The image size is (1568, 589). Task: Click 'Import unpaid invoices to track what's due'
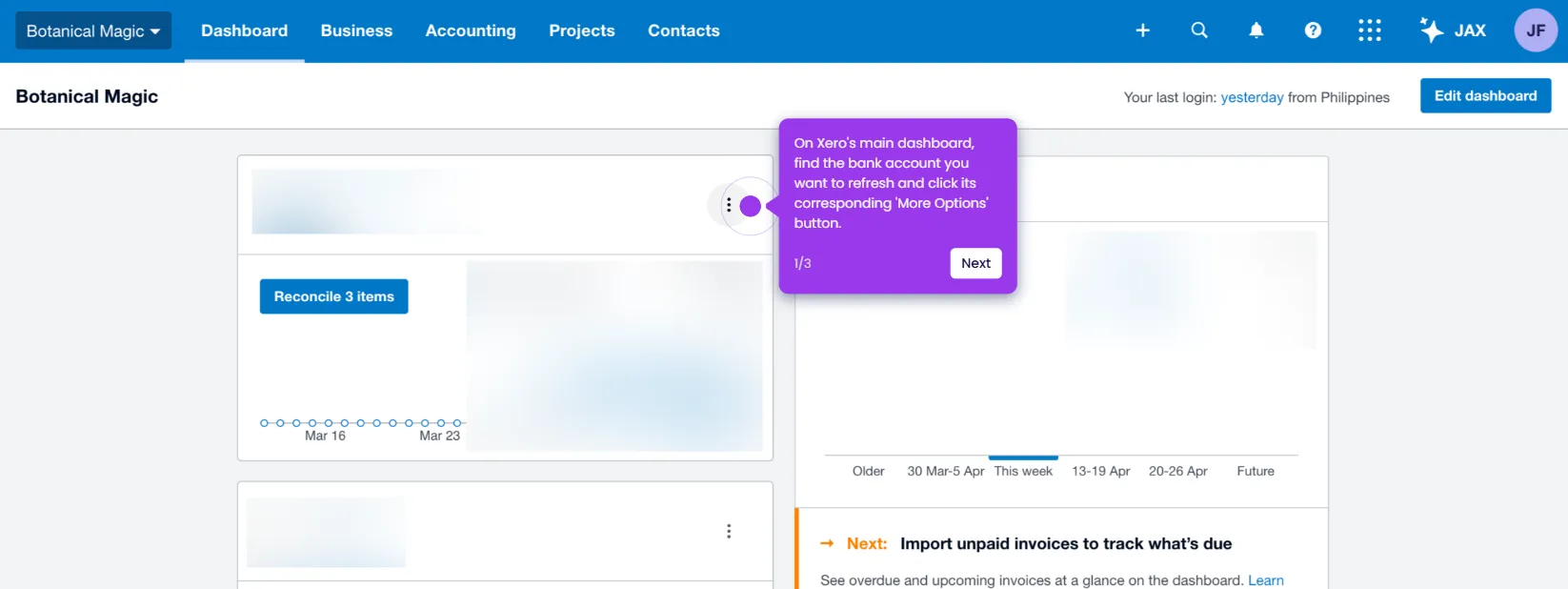click(x=1066, y=543)
